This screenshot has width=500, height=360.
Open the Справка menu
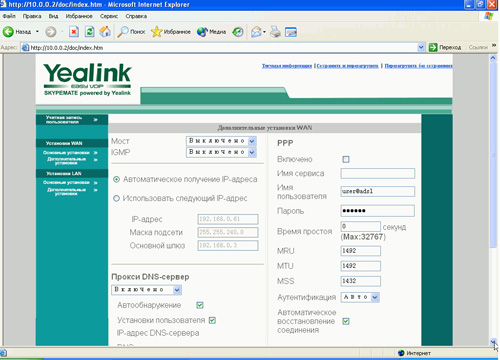136,16
